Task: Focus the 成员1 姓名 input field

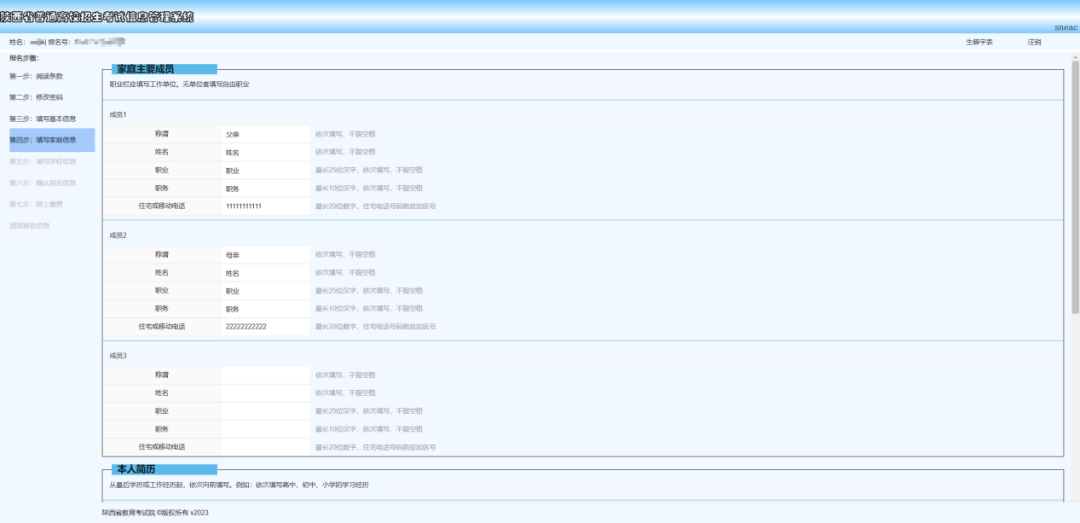Action: (265, 152)
